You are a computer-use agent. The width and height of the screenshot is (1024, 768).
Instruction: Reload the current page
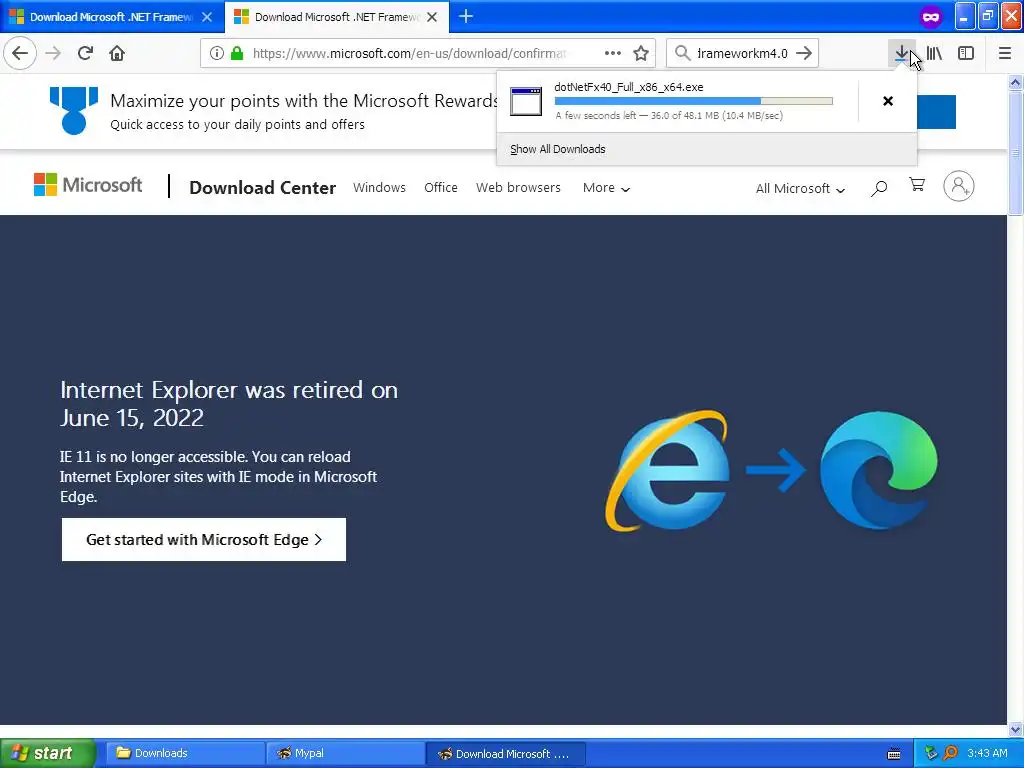pos(85,53)
